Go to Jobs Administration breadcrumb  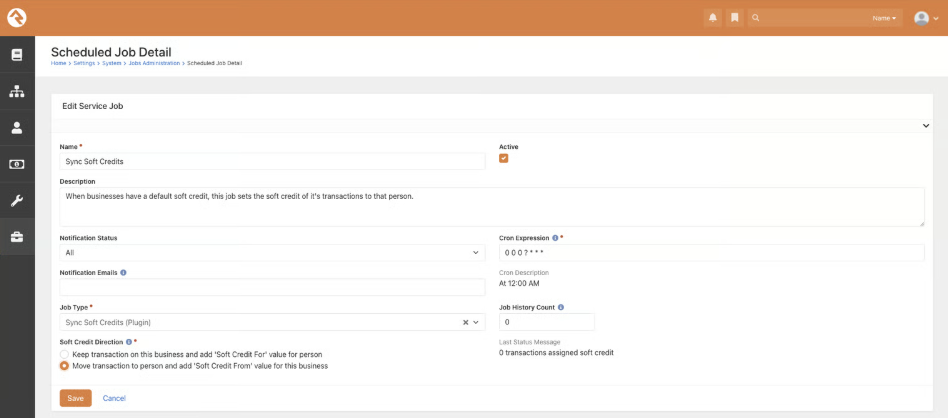pos(154,63)
